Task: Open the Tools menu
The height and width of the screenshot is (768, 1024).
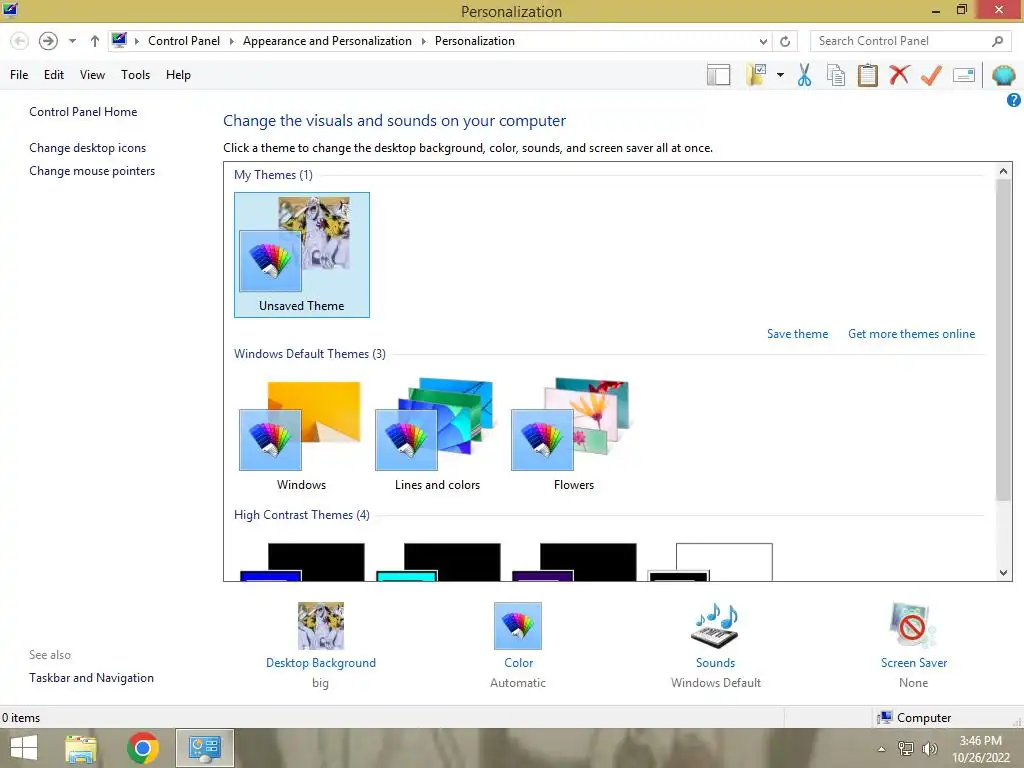Action: tap(135, 75)
